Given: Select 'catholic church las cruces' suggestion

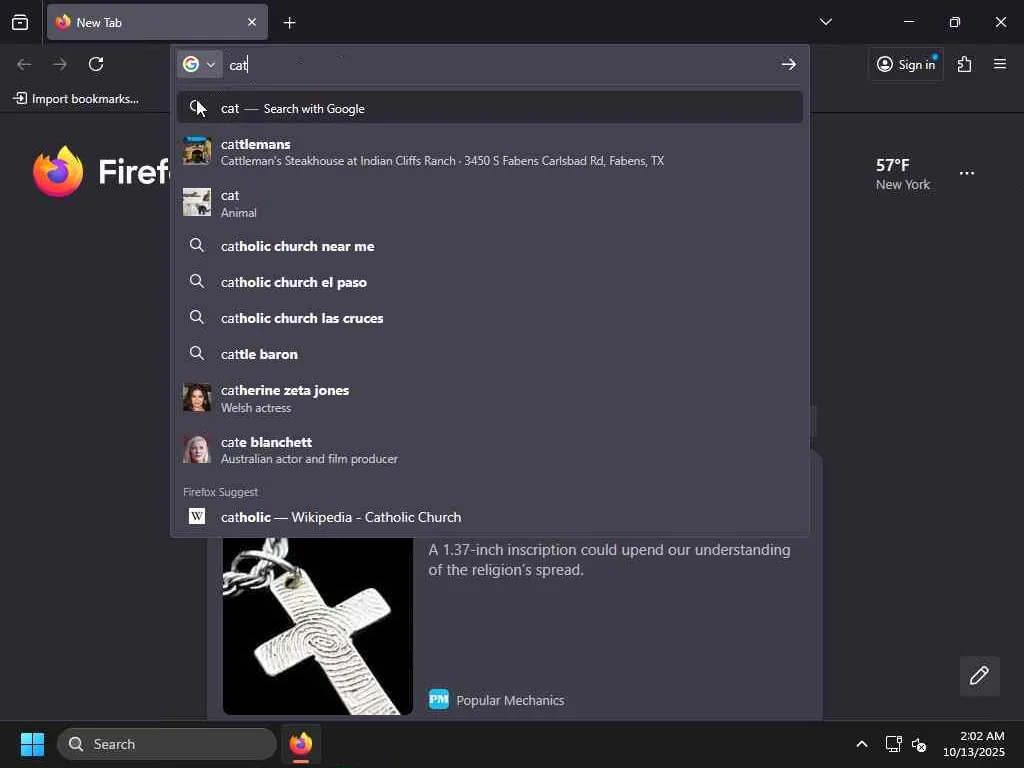Looking at the screenshot, I should click(490, 318).
